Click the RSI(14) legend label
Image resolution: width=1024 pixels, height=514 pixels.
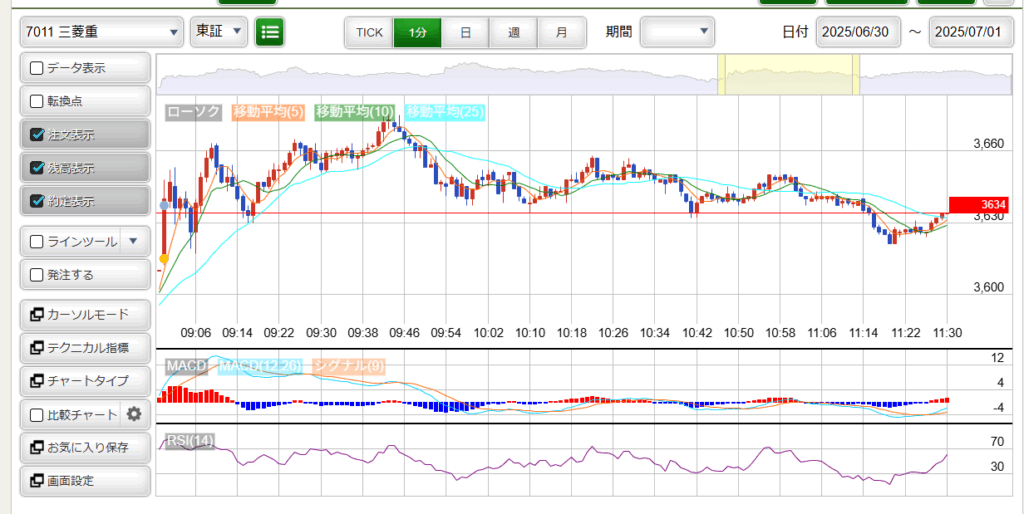(x=190, y=442)
